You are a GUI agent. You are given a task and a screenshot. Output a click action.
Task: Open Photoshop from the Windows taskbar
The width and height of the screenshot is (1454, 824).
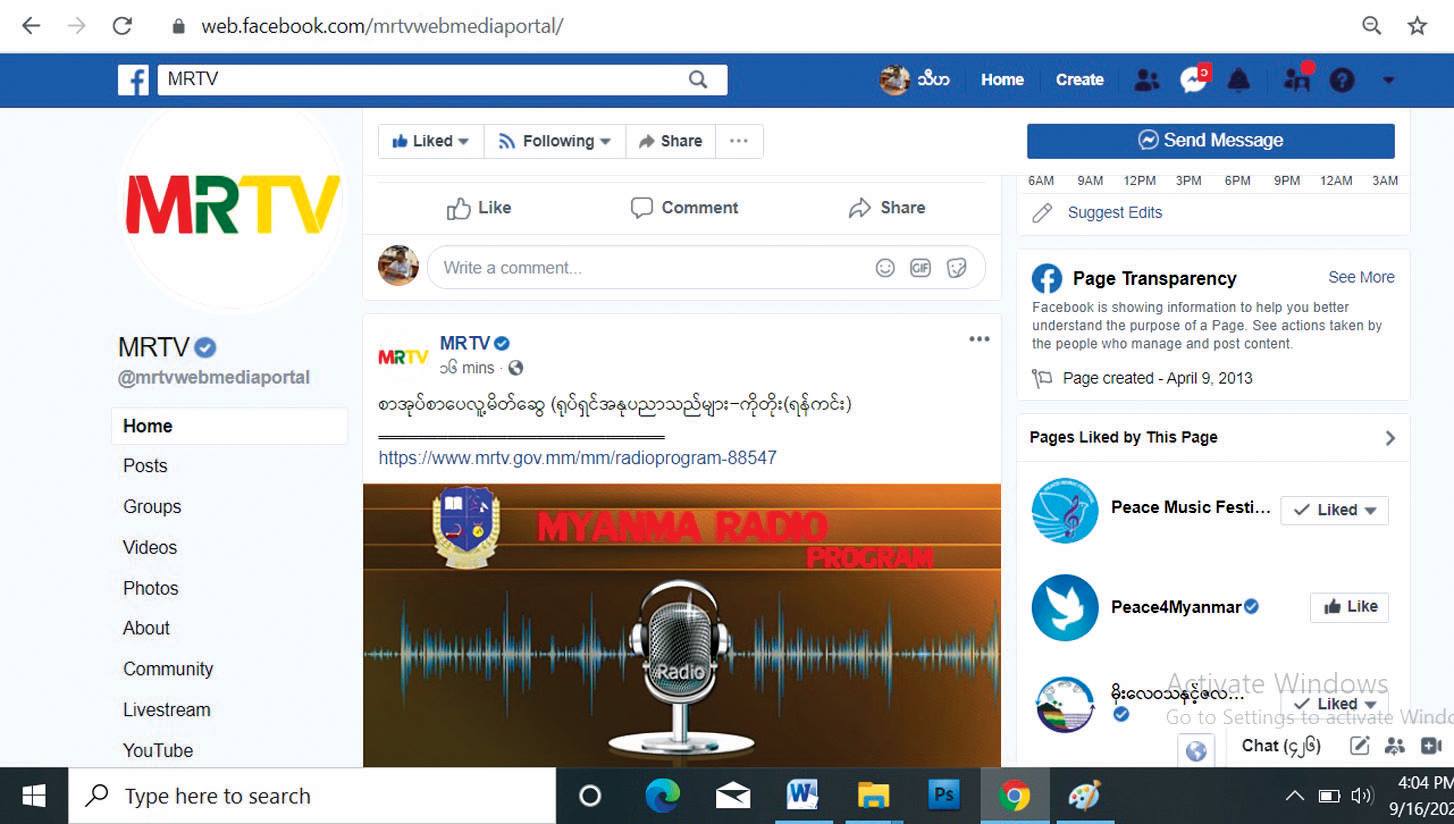[x=943, y=796]
